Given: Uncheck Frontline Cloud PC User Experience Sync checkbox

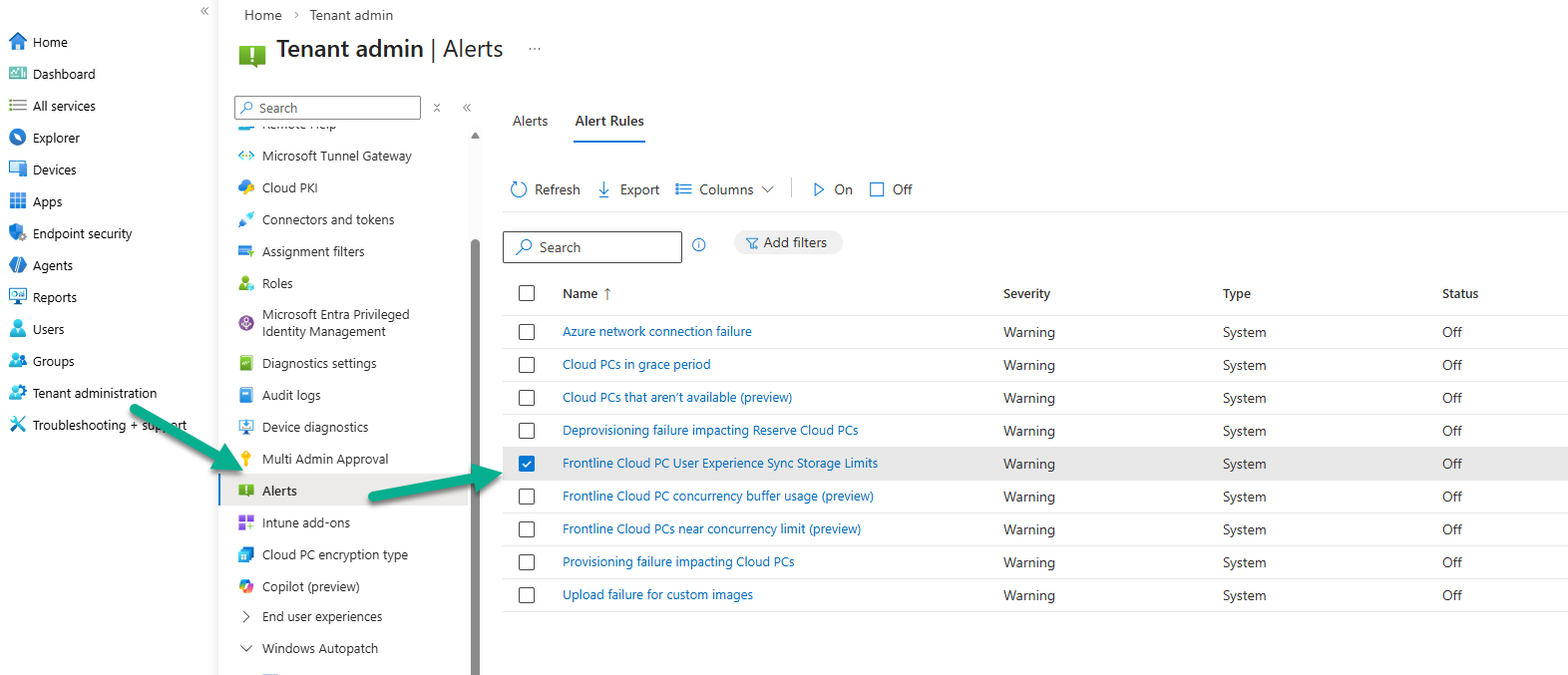Looking at the screenshot, I should (527, 464).
